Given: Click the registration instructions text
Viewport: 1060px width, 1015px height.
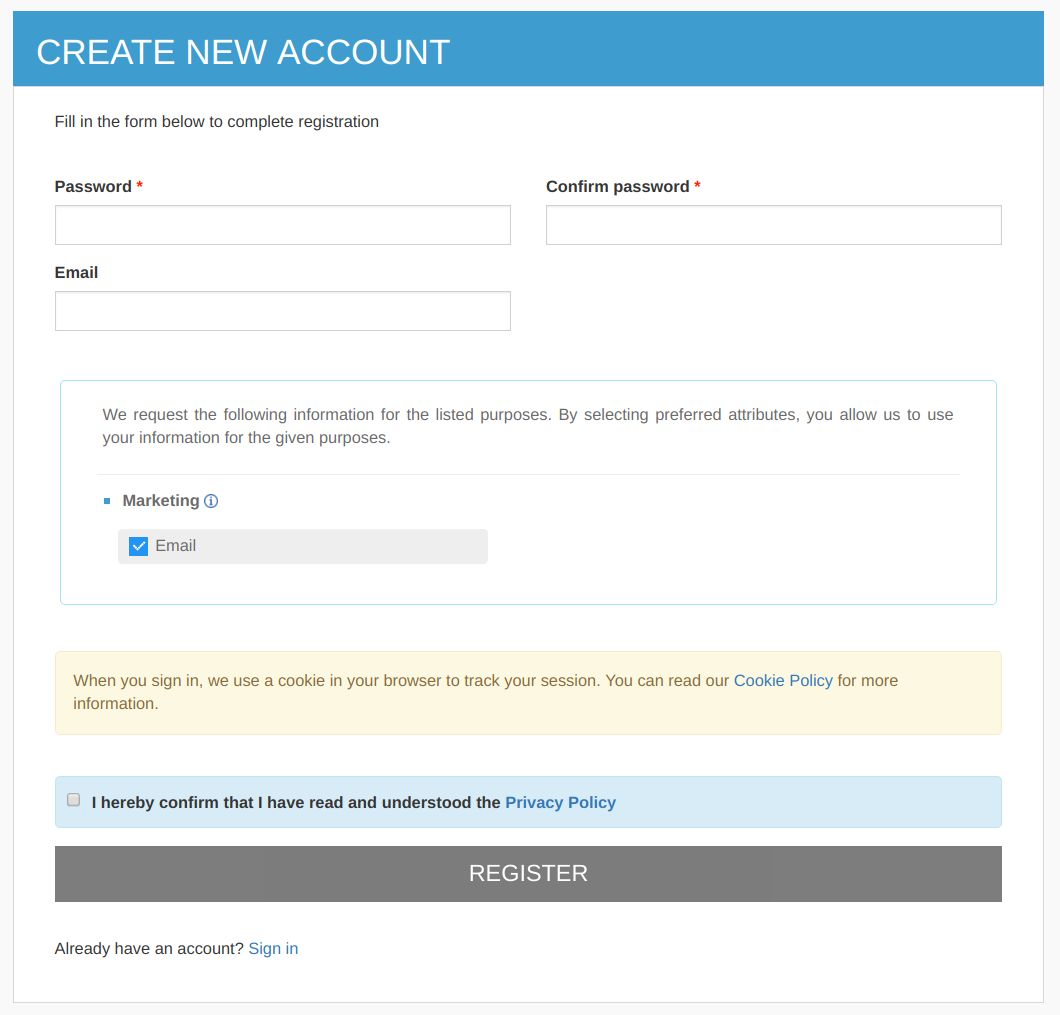Looking at the screenshot, I should point(216,121).
